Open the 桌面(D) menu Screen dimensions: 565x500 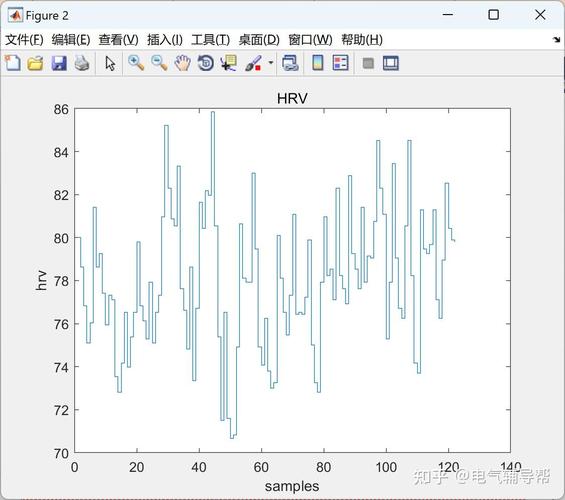tap(259, 40)
